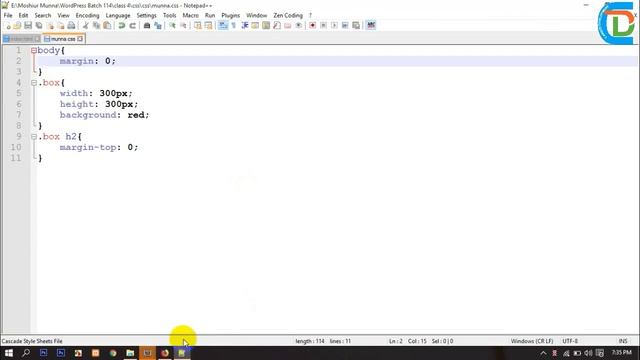Open the Edit menu
The image size is (640, 360).
[23, 16]
